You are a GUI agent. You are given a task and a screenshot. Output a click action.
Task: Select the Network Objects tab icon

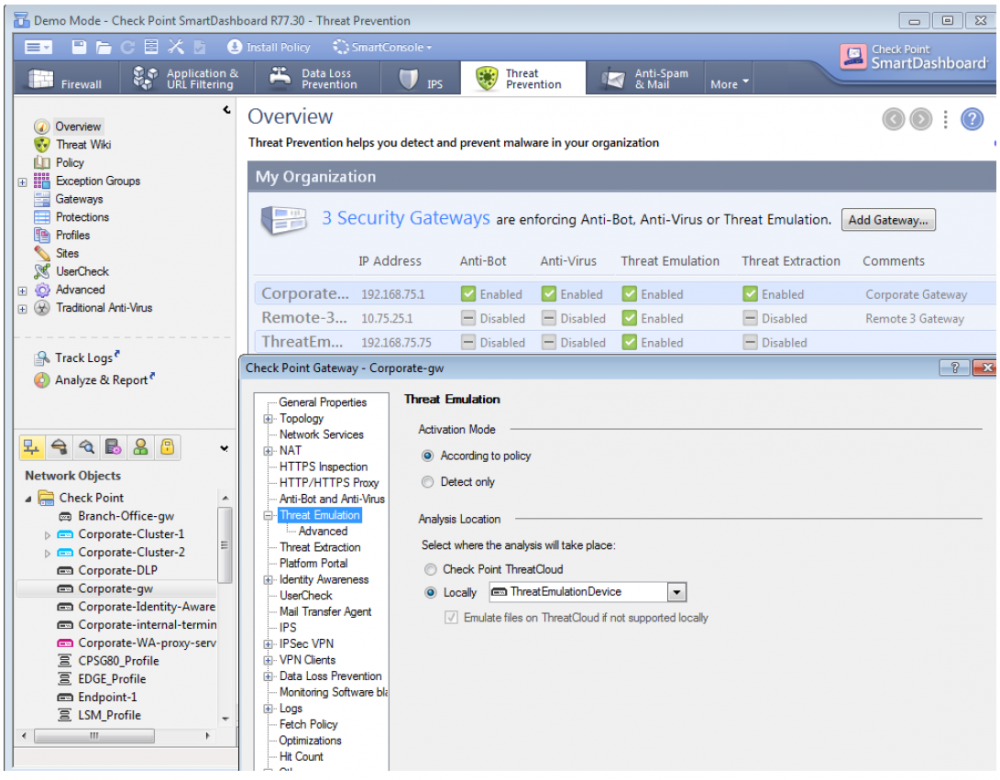coord(31,447)
